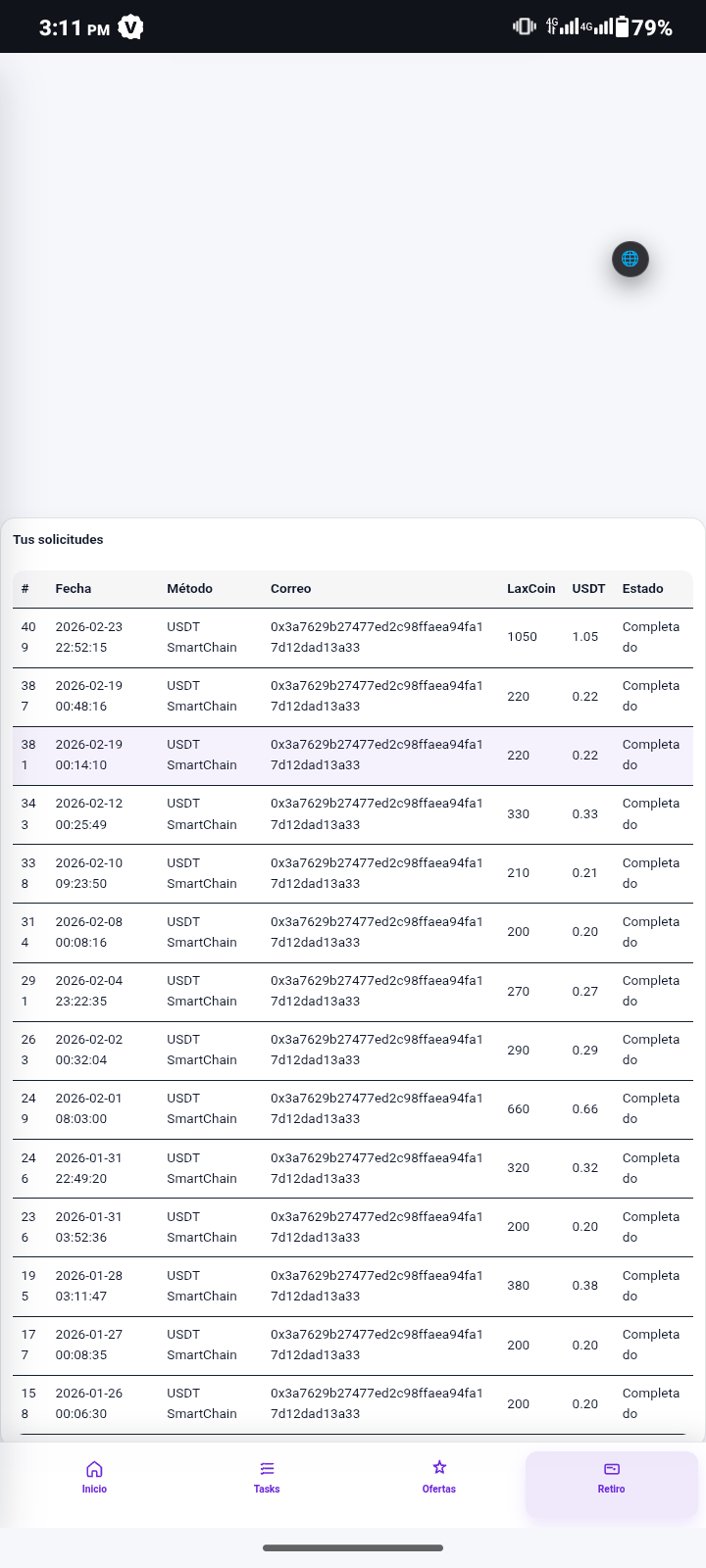Select the Estado column header
The width and height of the screenshot is (706, 1568).
click(x=643, y=589)
